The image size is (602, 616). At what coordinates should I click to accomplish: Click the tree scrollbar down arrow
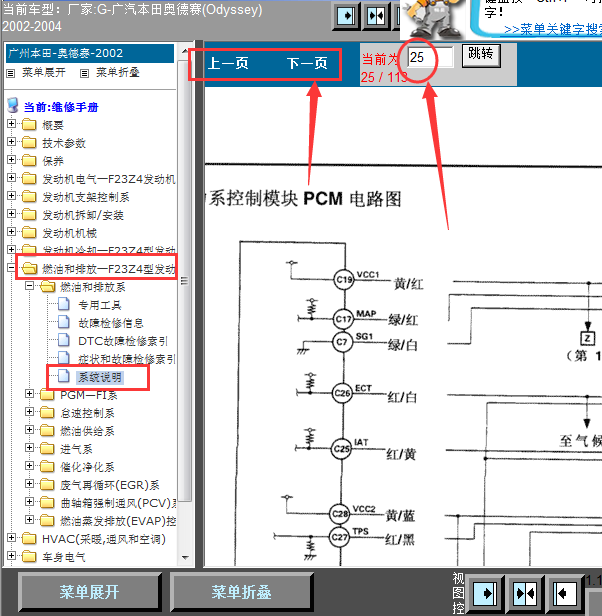185,557
